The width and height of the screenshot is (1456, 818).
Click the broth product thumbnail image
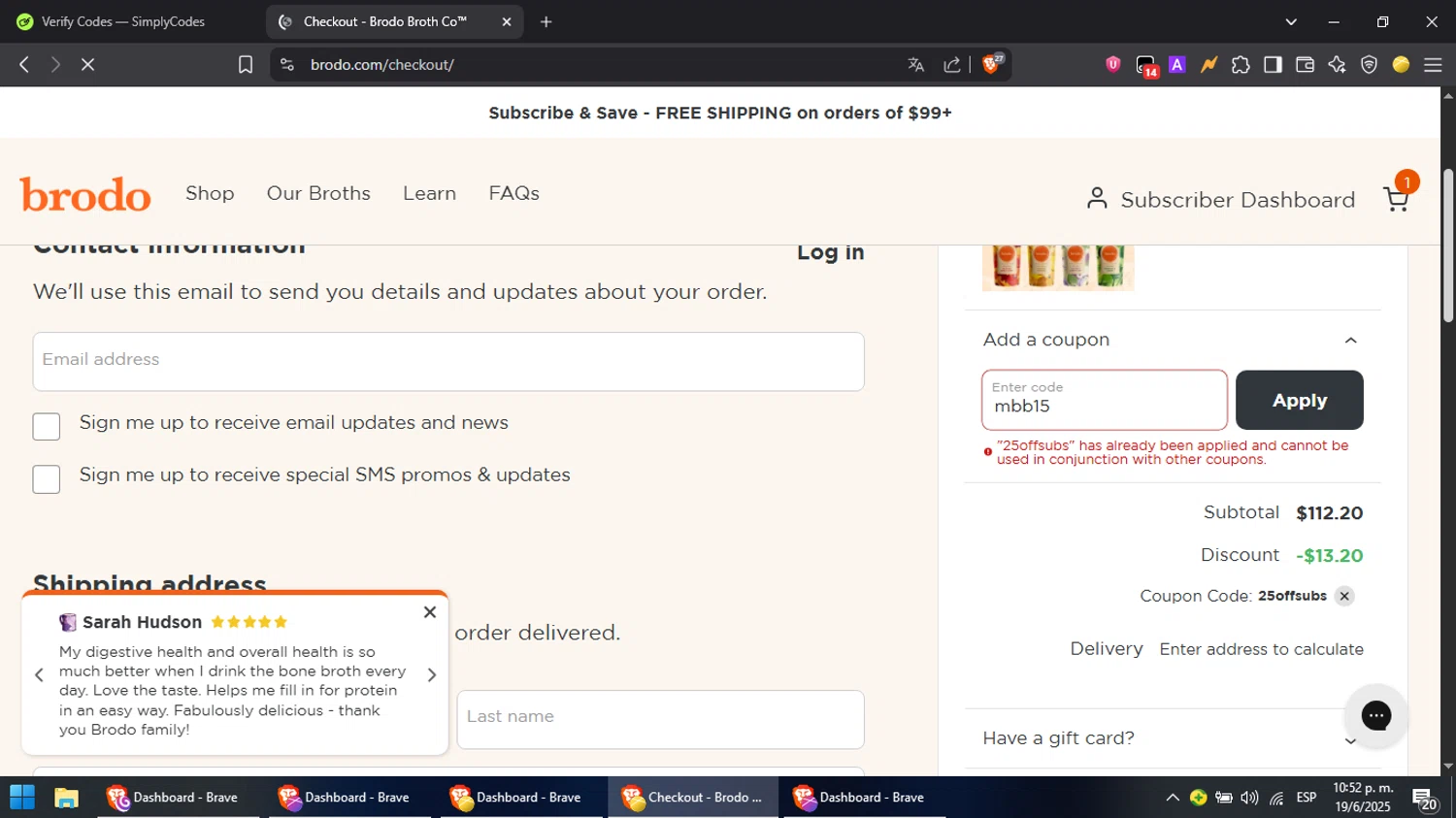[1058, 268]
